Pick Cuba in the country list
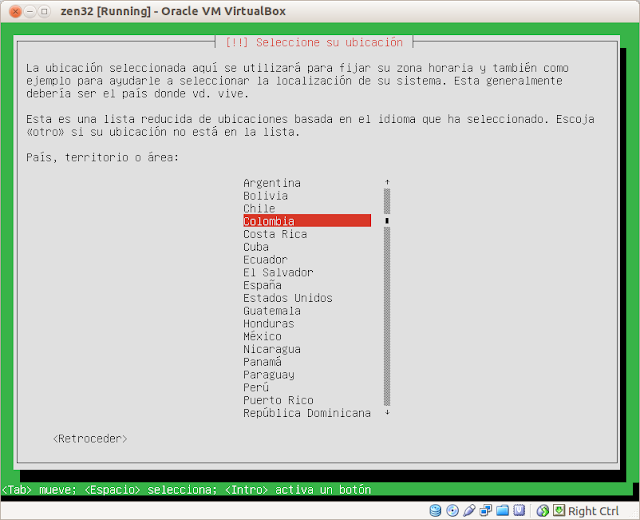Image resolution: width=640 pixels, height=520 pixels. pos(307,247)
